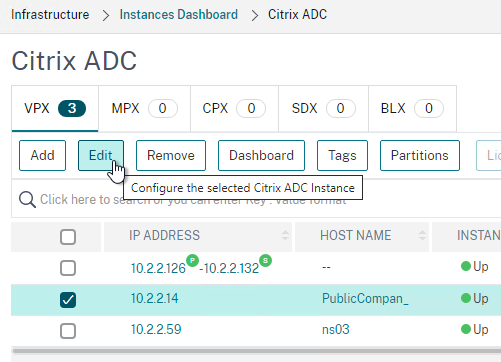Image resolution: width=501 pixels, height=362 pixels.
Task: Open the SDX tab
Action: pos(323,108)
